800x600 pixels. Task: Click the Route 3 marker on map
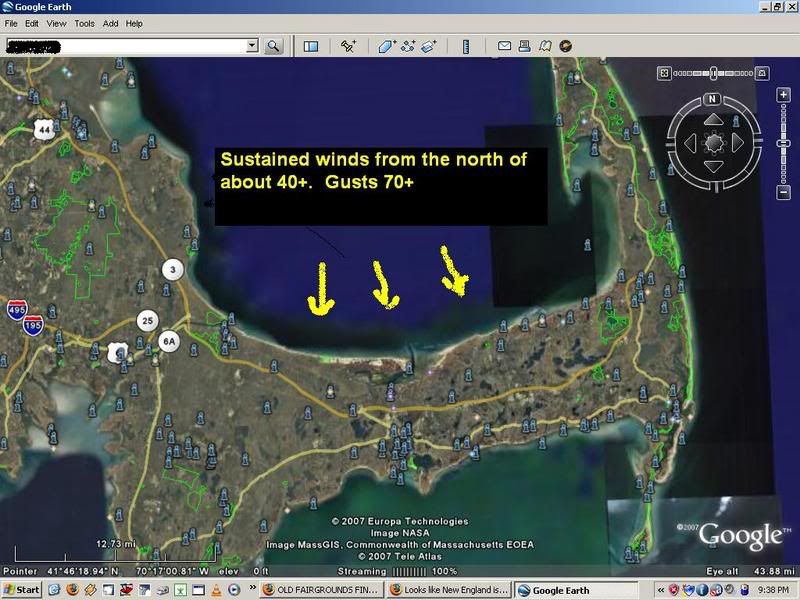coord(173,269)
